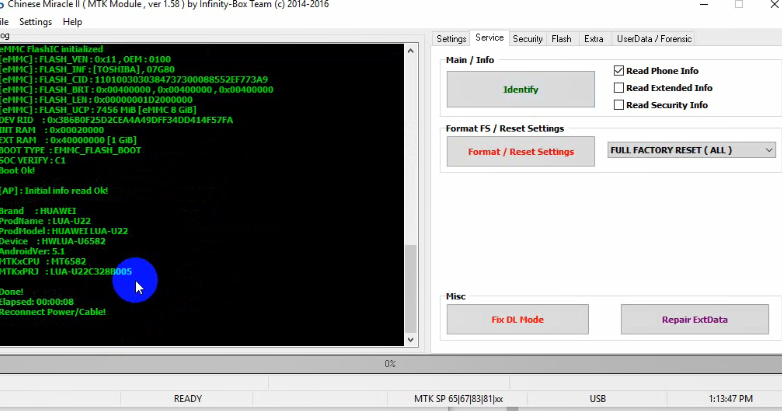
Task: Click 'Reconnect Power/Cable!' log text
Action: (x=53, y=312)
